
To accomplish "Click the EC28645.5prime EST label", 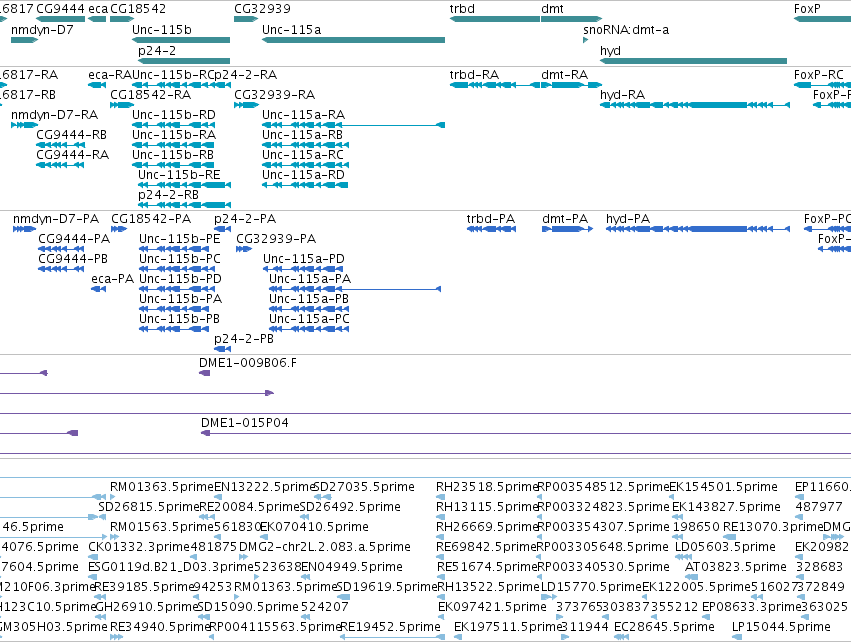I will (664, 627).
